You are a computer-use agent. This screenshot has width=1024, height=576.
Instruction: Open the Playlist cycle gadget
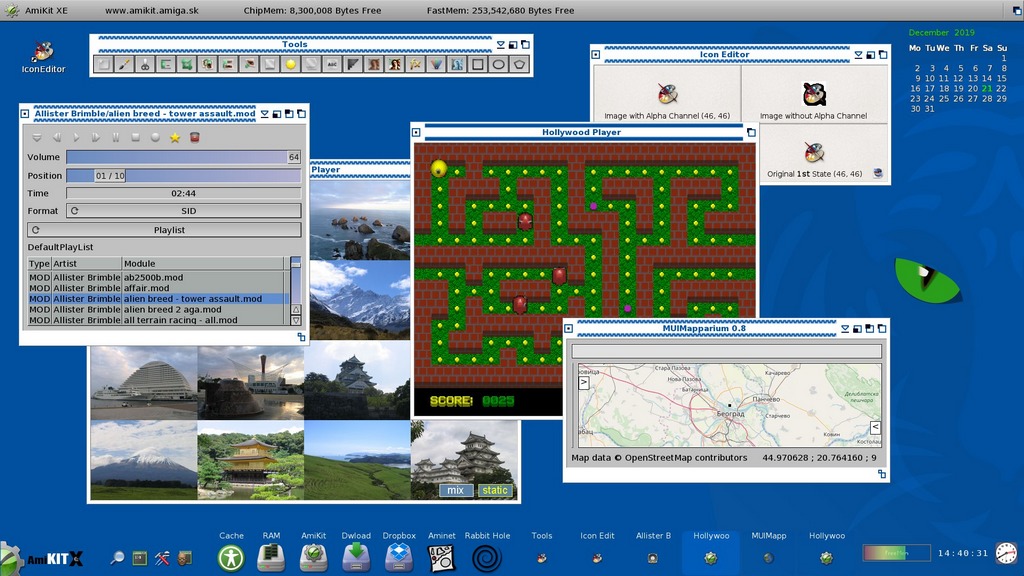[x=164, y=230]
